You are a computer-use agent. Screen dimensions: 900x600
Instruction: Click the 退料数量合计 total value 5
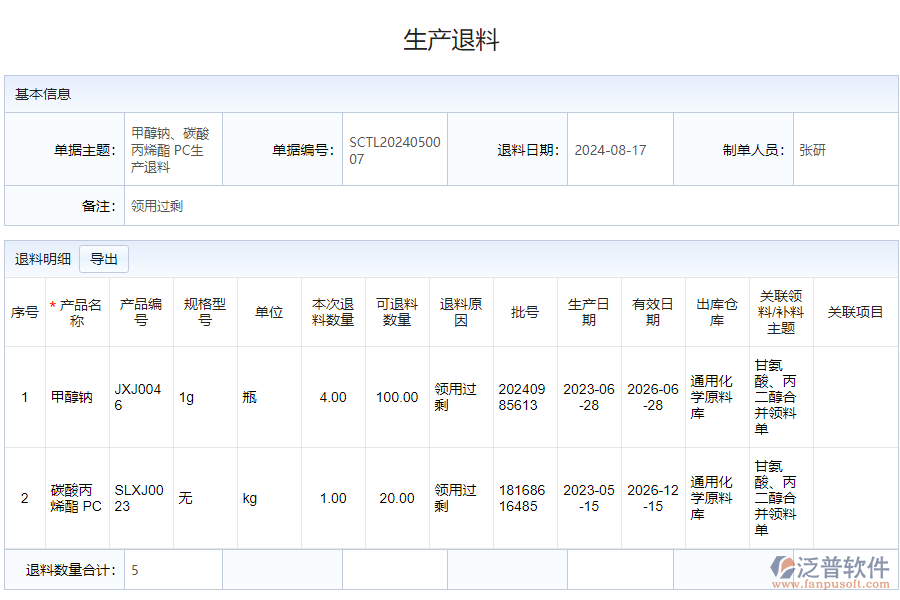pyautogui.click(x=135, y=570)
